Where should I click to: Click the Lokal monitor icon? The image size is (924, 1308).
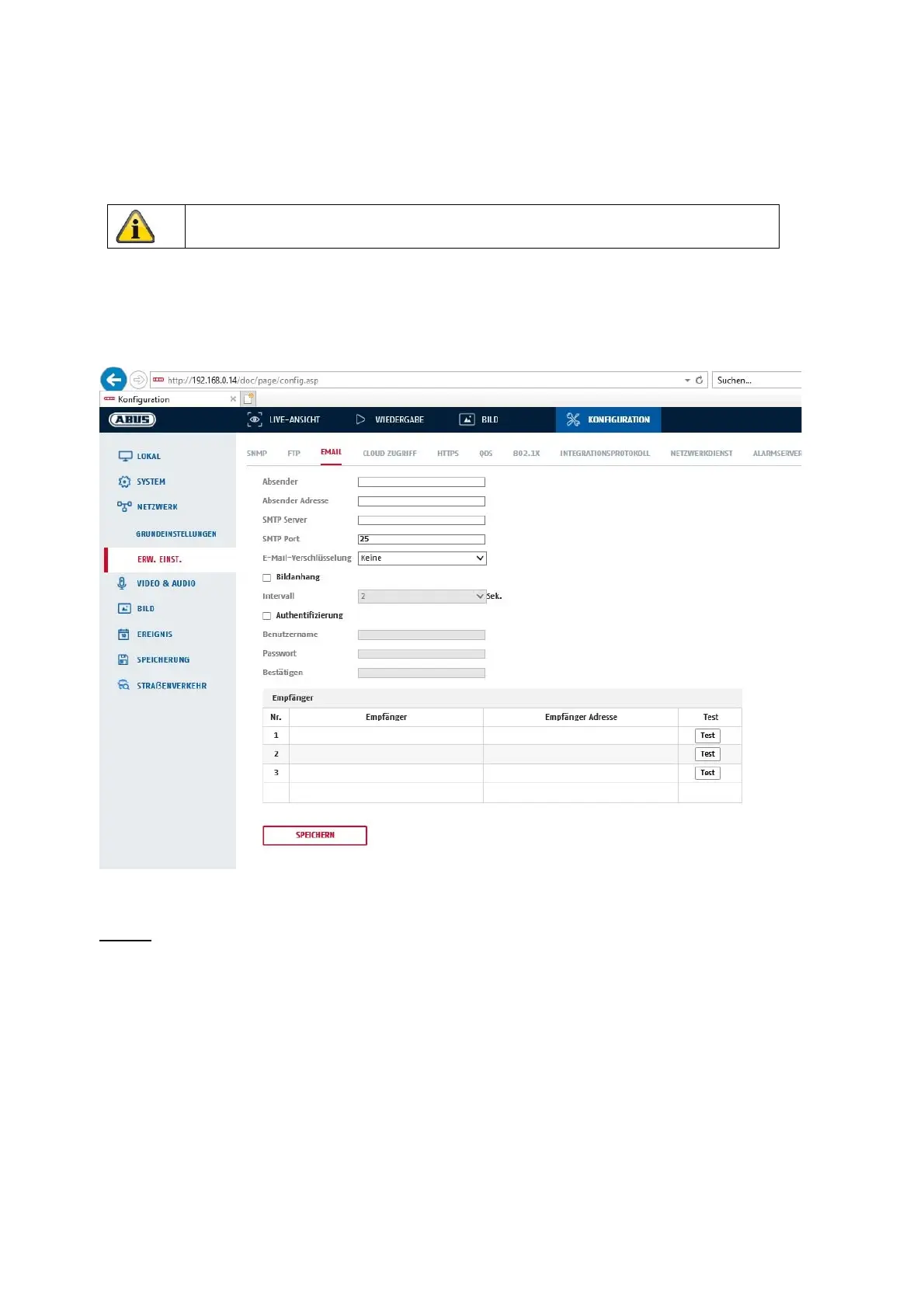pyautogui.click(x=125, y=456)
